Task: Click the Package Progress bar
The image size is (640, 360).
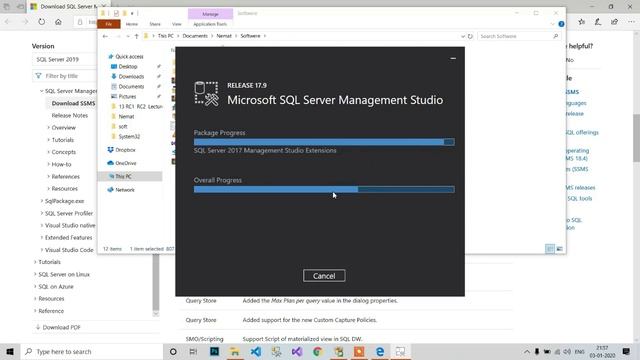Action: (324, 142)
